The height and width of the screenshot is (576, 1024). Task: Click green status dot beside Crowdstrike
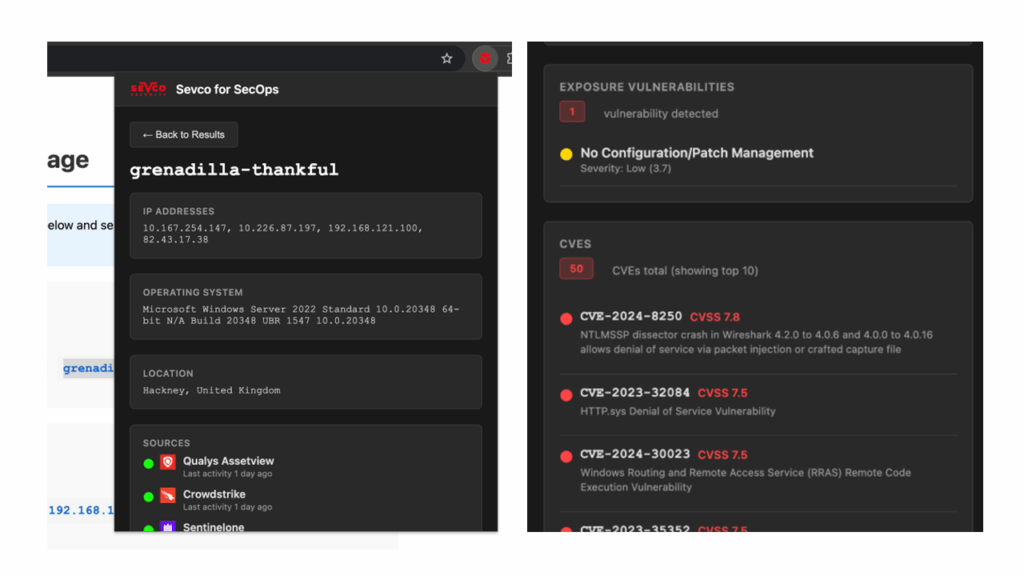point(148,496)
